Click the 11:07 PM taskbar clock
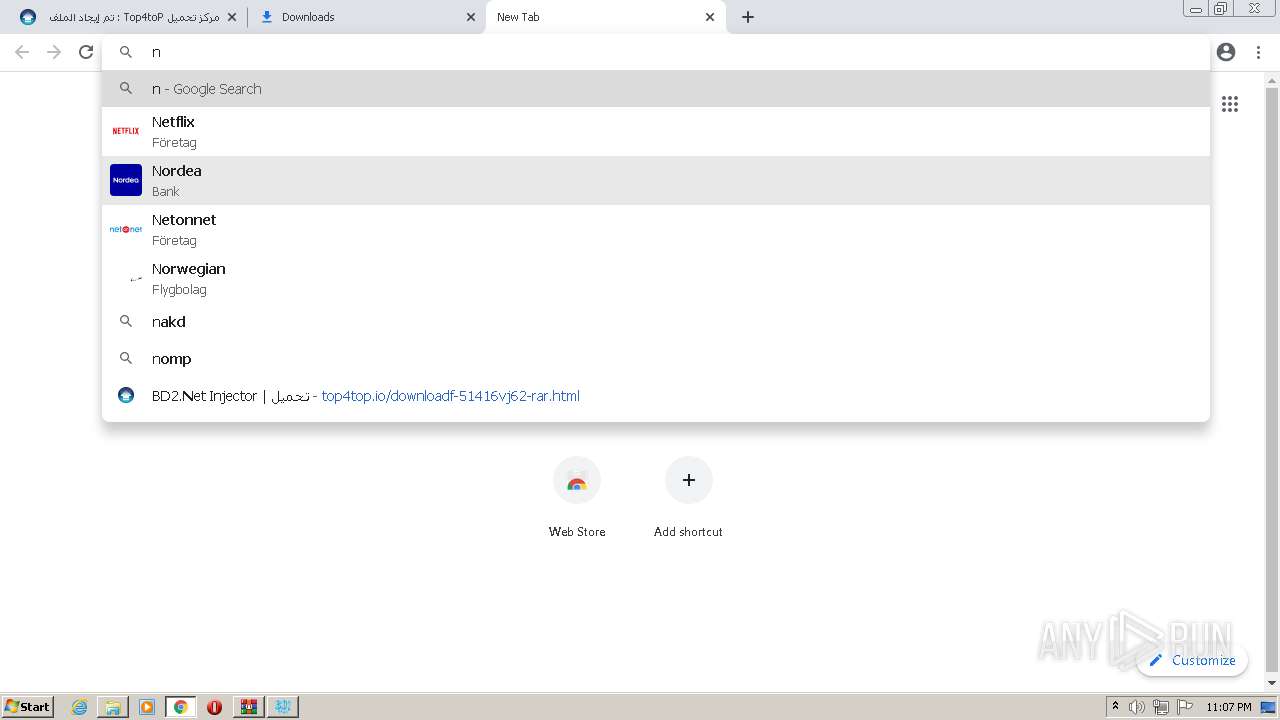 tap(1228, 707)
